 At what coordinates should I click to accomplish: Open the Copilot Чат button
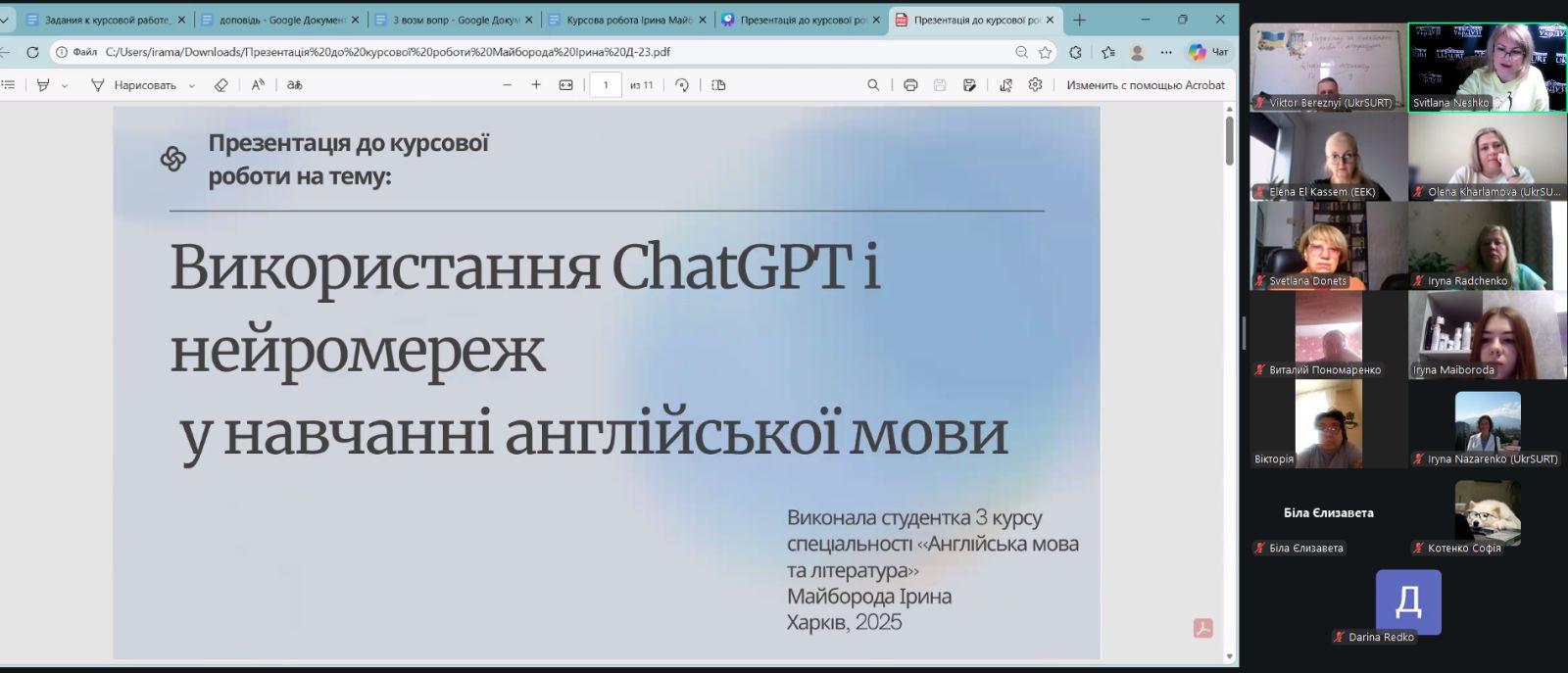pos(1208,52)
